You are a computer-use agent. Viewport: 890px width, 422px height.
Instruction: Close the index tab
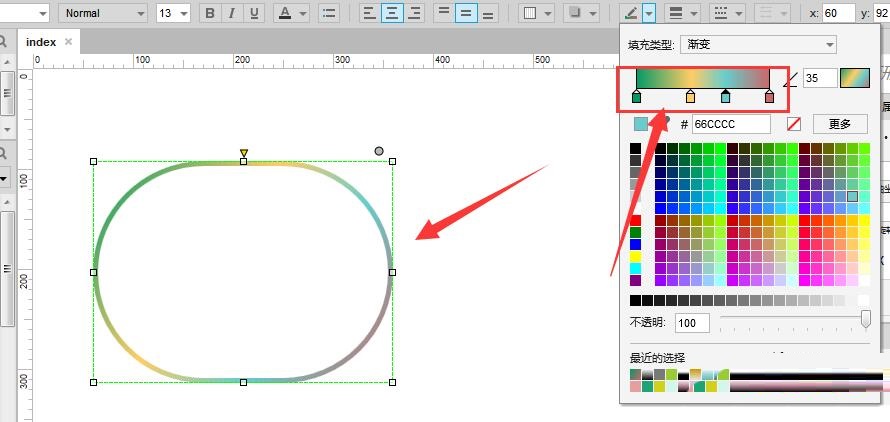click(68, 42)
